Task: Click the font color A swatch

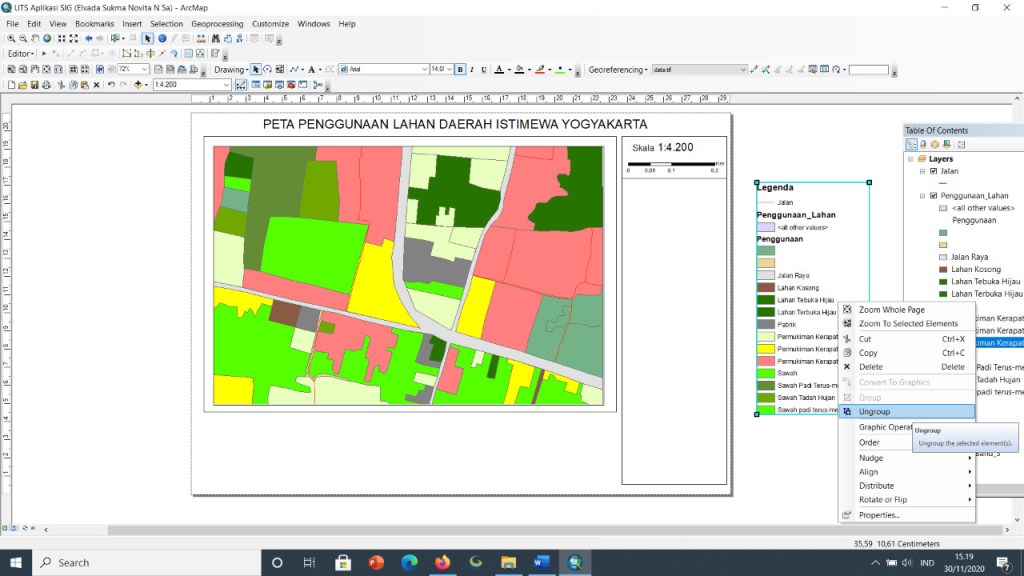Action: [x=499, y=69]
